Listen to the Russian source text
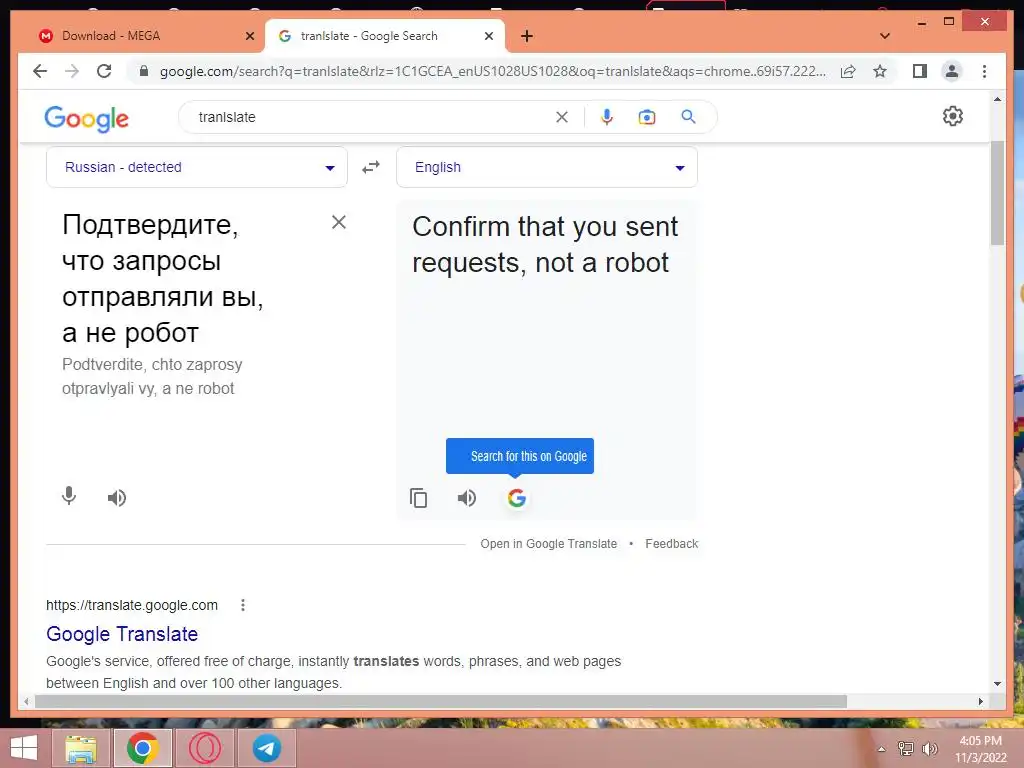 pos(116,498)
